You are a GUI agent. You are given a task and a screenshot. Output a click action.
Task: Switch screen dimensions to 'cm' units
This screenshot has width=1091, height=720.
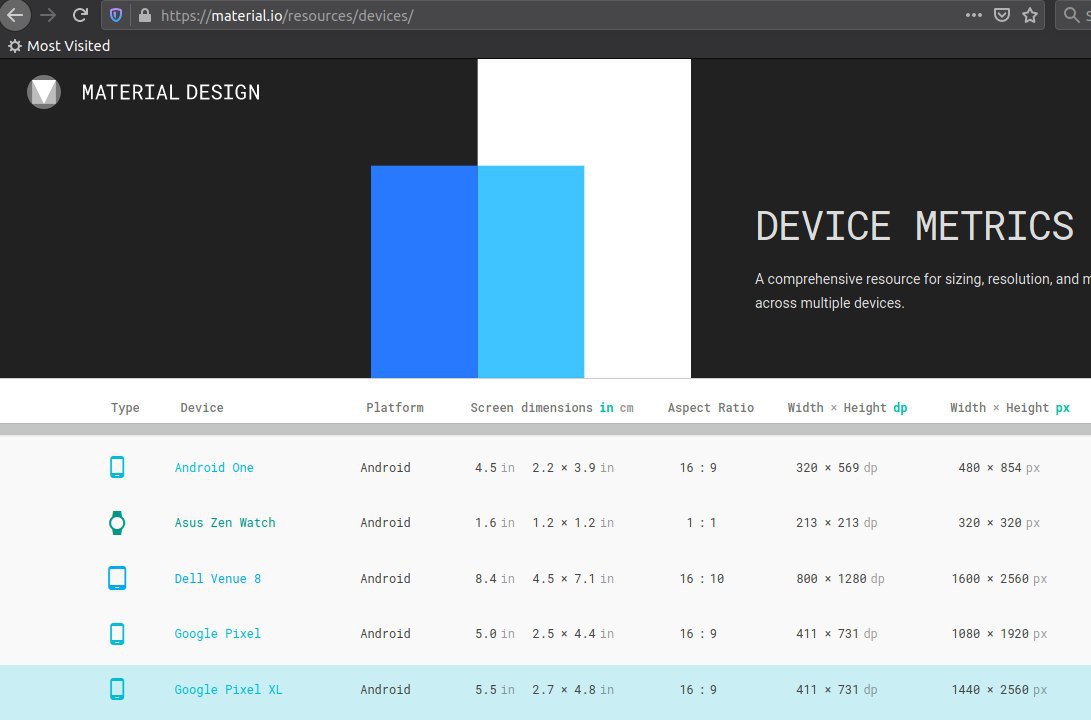(x=626, y=408)
